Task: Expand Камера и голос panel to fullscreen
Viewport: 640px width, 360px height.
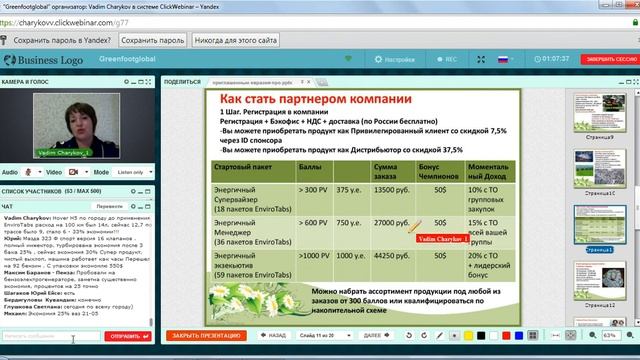Action: [x=148, y=82]
